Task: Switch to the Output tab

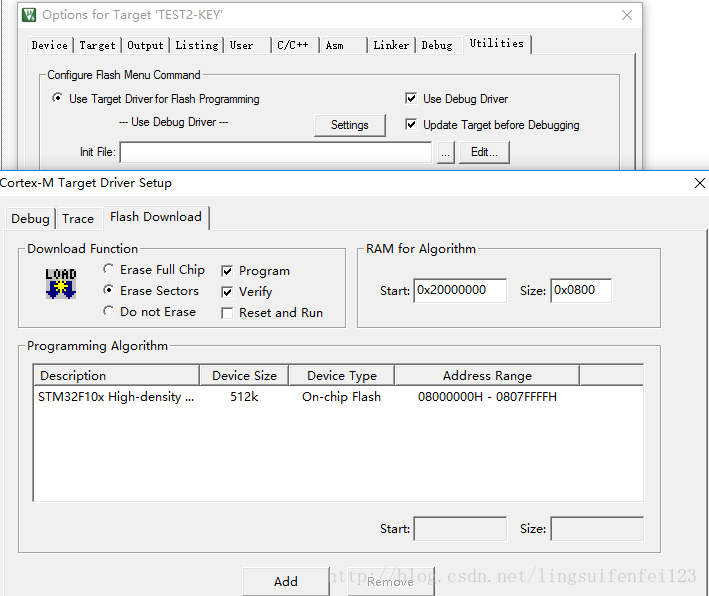Action: pos(145,45)
